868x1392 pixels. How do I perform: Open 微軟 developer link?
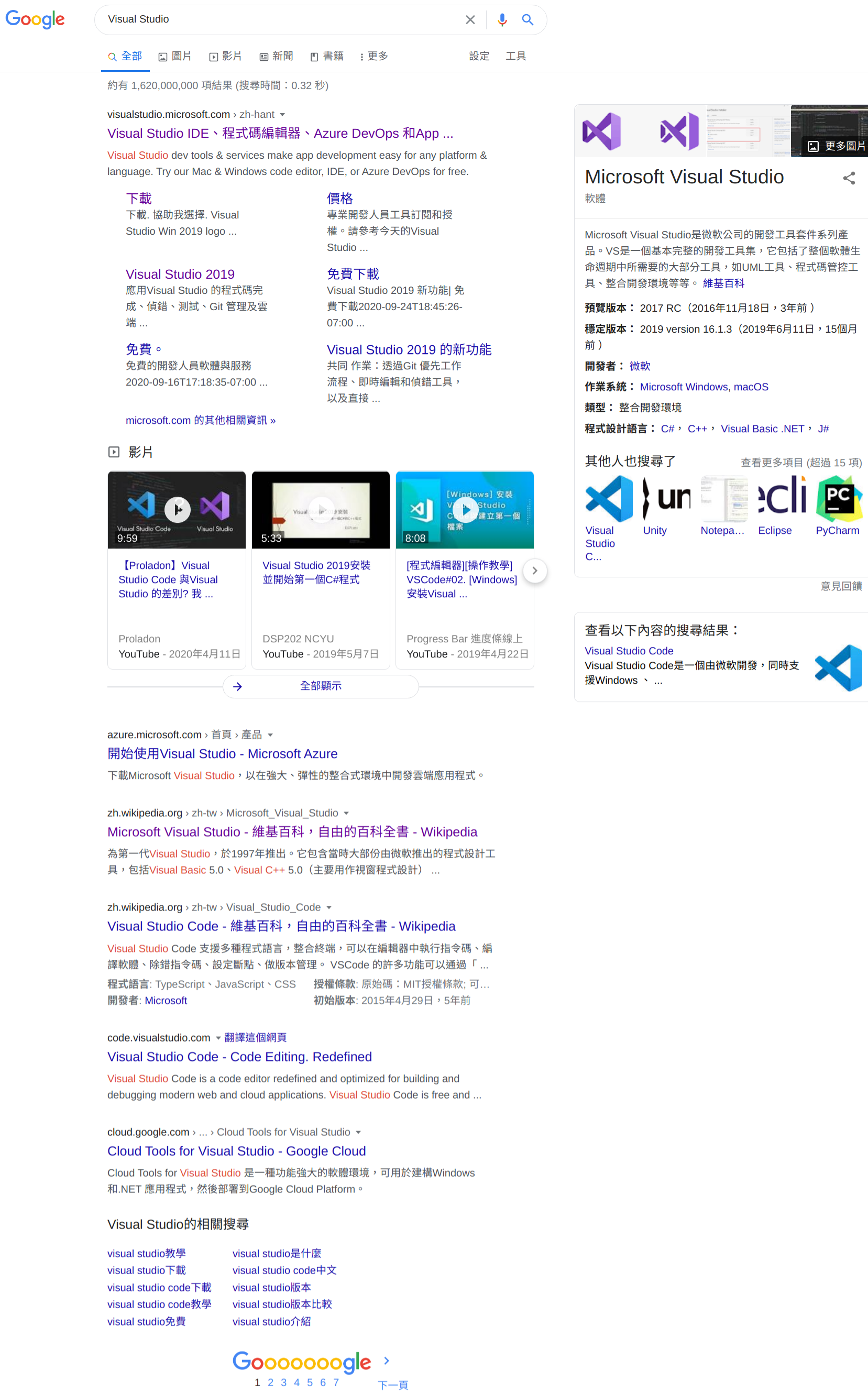click(x=640, y=366)
